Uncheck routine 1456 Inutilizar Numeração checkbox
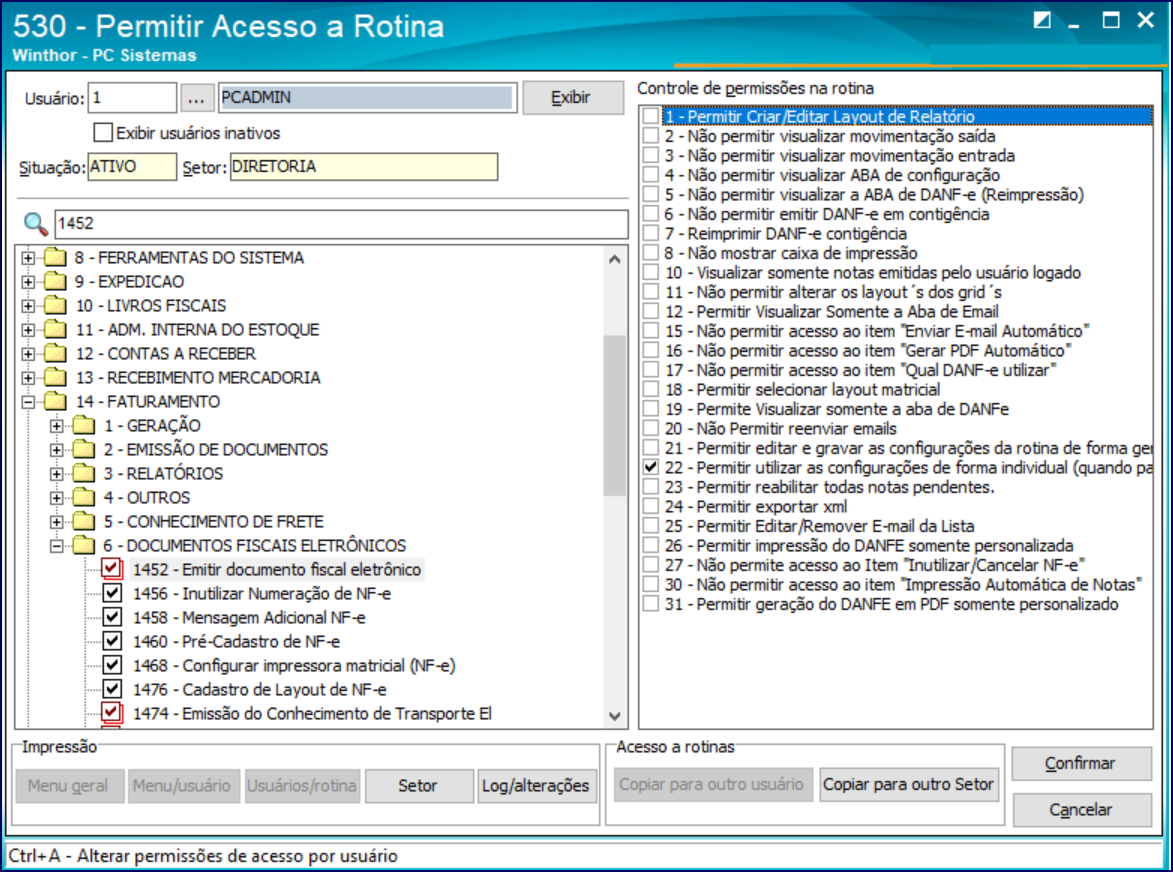The width and height of the screenshot is (1173, 872). coord(111,593)
